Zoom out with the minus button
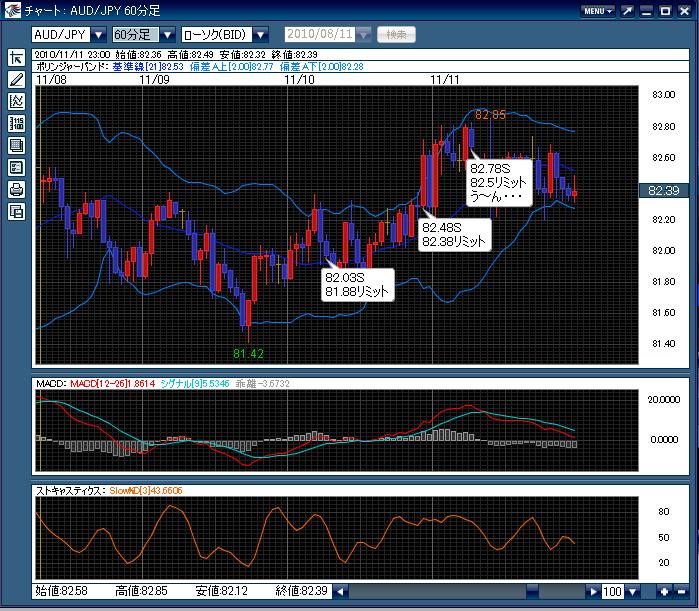Viewport: 699px width, 611px height. (681, 592)
